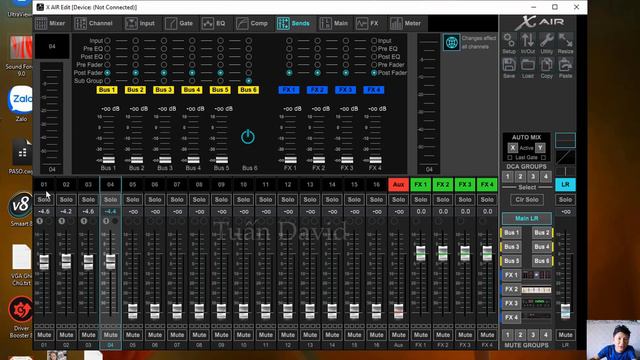Toggle Auto Mix X button

(513, 148)
